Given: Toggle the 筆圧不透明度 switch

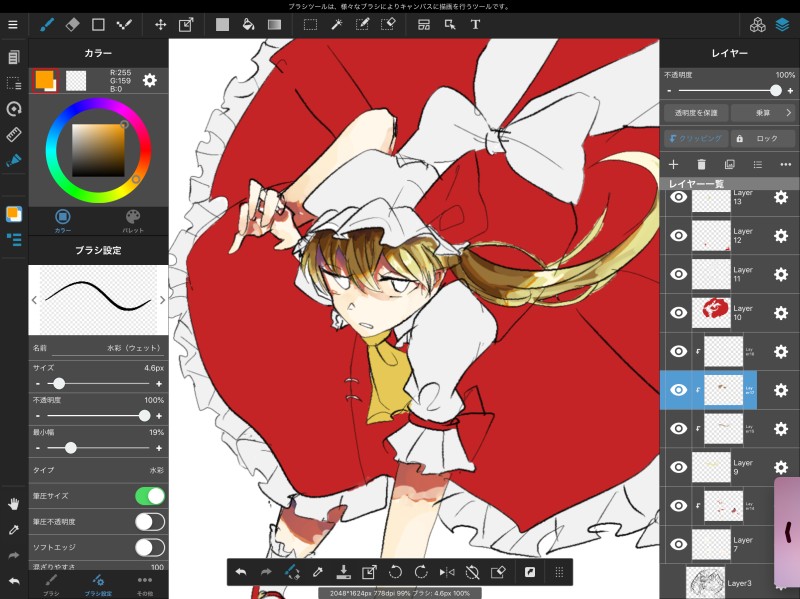Looking at the screenshot, I should click(x=150, y=522).
